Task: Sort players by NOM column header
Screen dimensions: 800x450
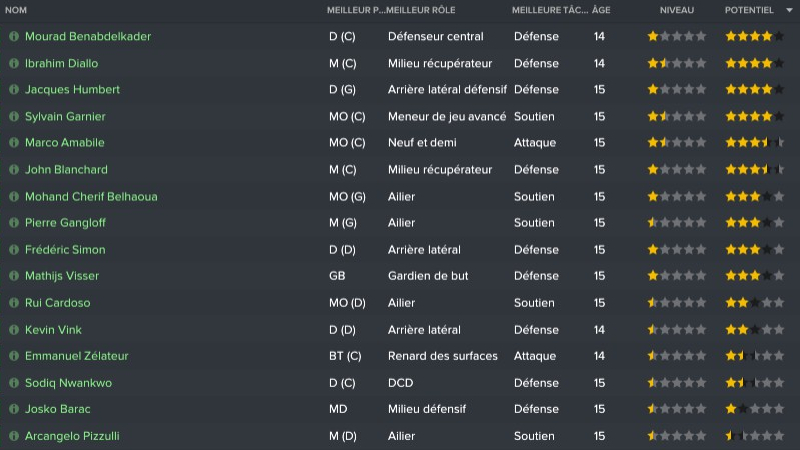Action: [19, 10]
